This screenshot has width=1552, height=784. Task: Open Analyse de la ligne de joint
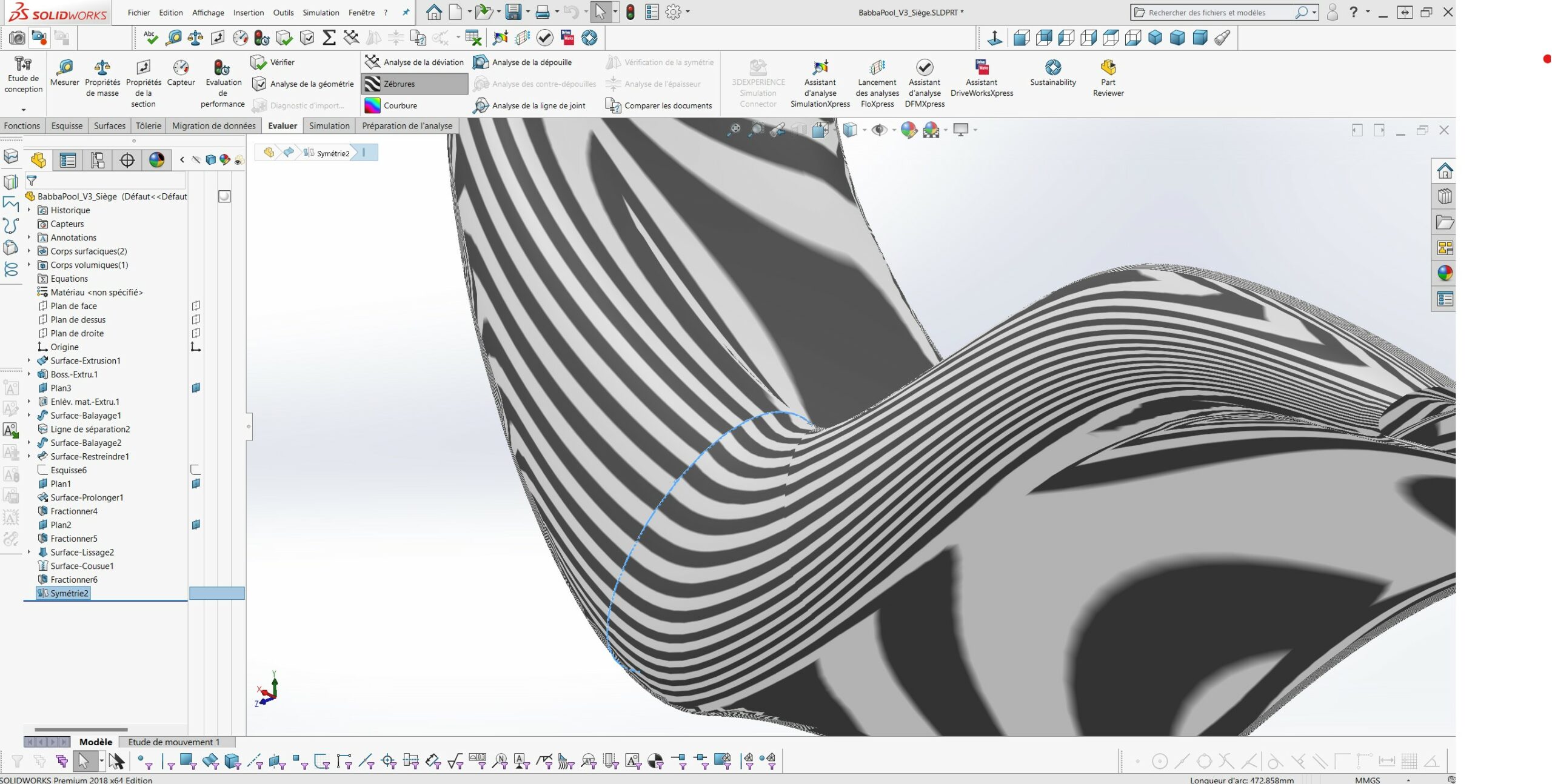[529, 105]
